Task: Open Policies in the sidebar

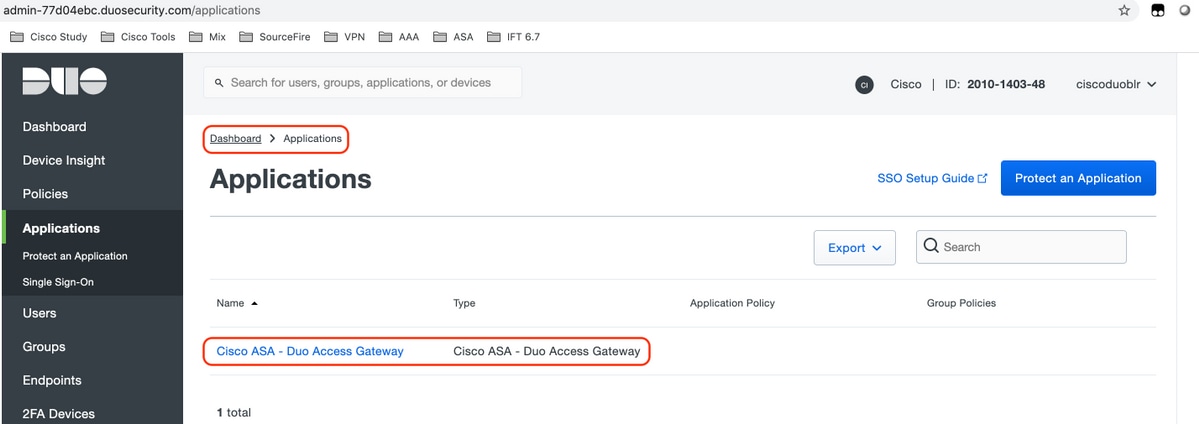Action: point(45,194)
